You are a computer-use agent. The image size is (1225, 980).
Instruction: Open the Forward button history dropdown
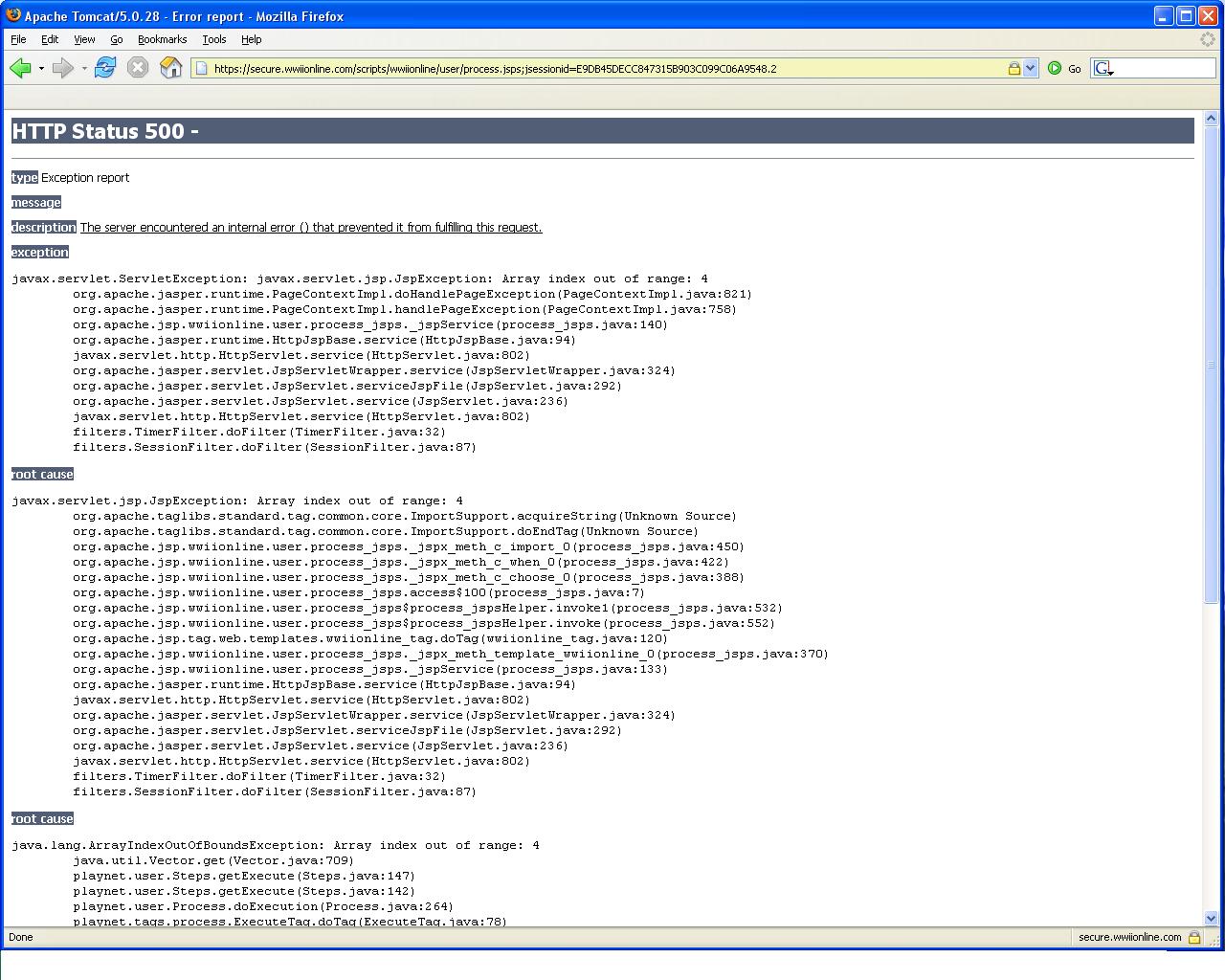click(84, 68)
